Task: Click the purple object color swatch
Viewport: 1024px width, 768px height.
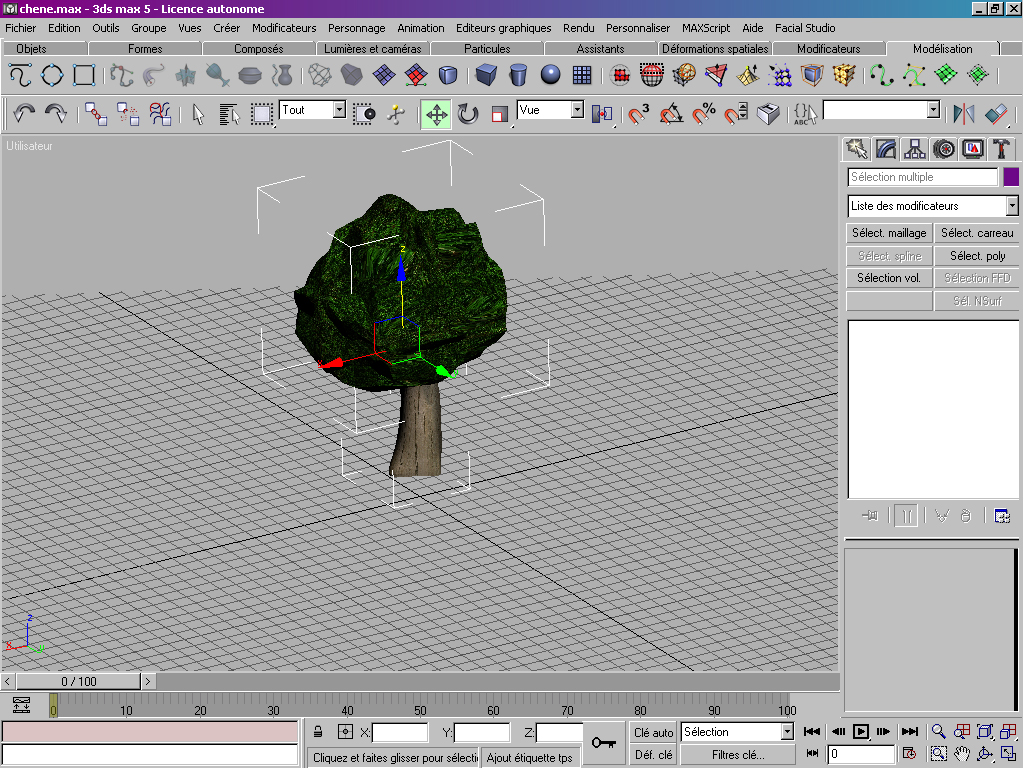Action: click(1011, 177)
